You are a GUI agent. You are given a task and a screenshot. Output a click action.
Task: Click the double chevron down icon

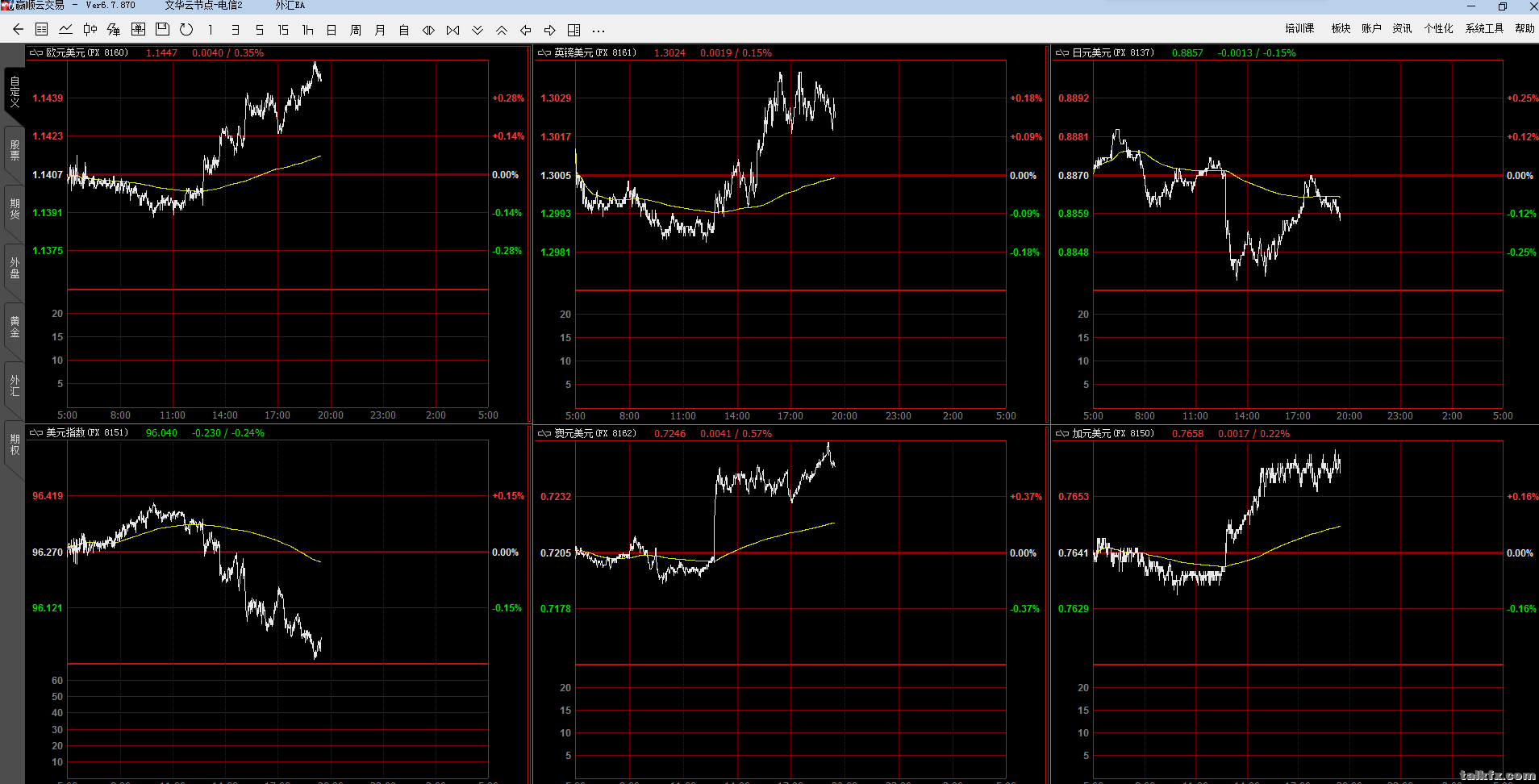pyautogui.click(x=478, y=30)
